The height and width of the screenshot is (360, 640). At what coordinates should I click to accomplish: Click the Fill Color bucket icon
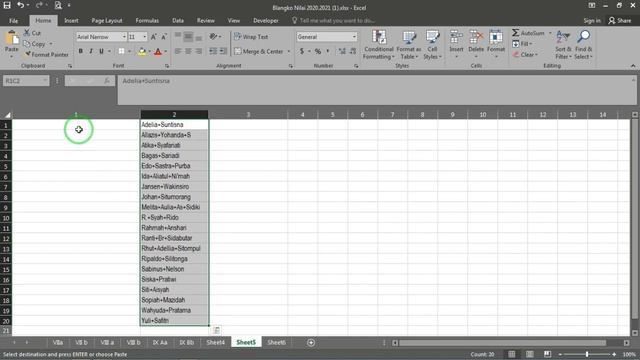click(x=142, y=51)
